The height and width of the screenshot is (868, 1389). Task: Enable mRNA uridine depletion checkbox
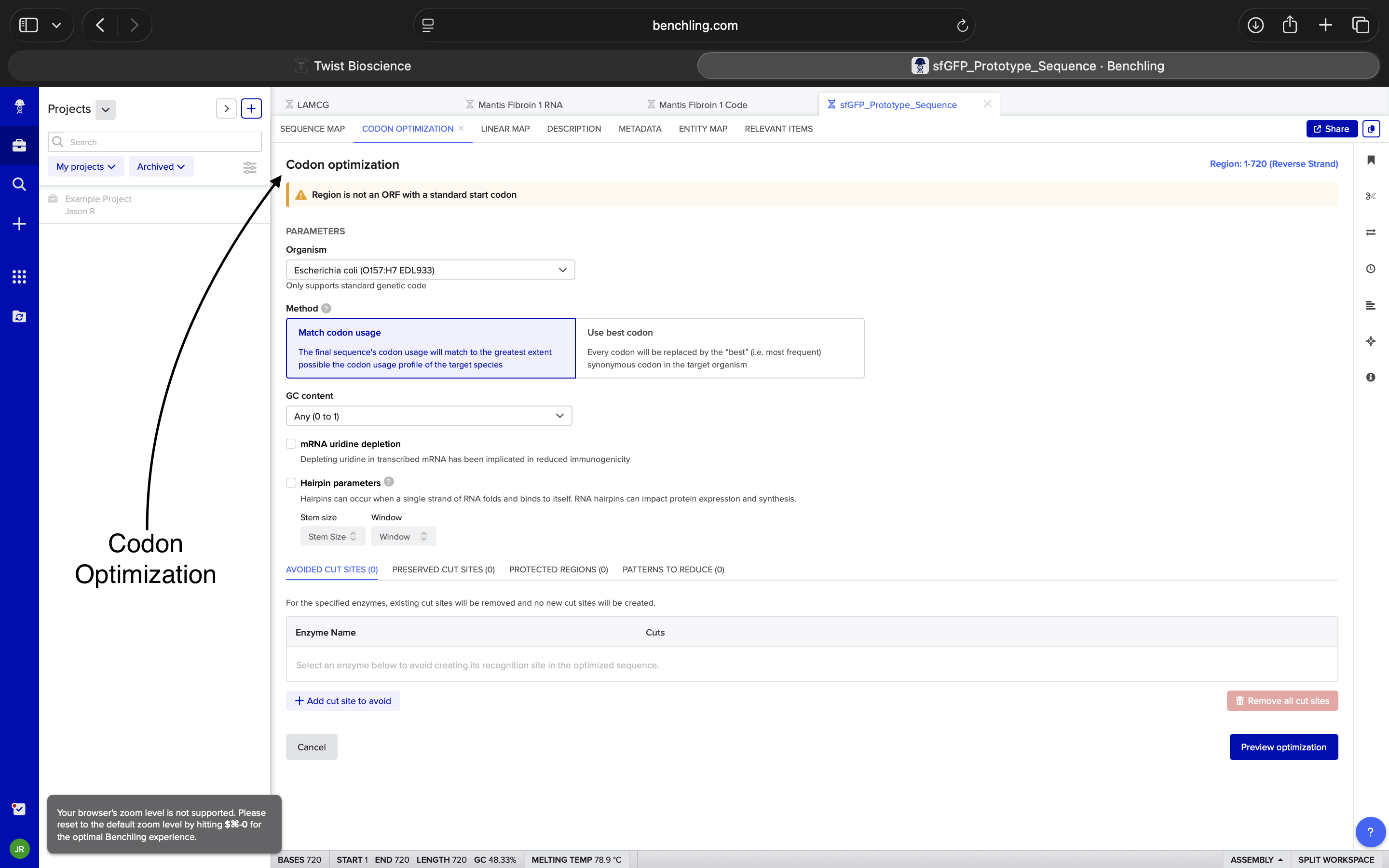click(291, 444)
